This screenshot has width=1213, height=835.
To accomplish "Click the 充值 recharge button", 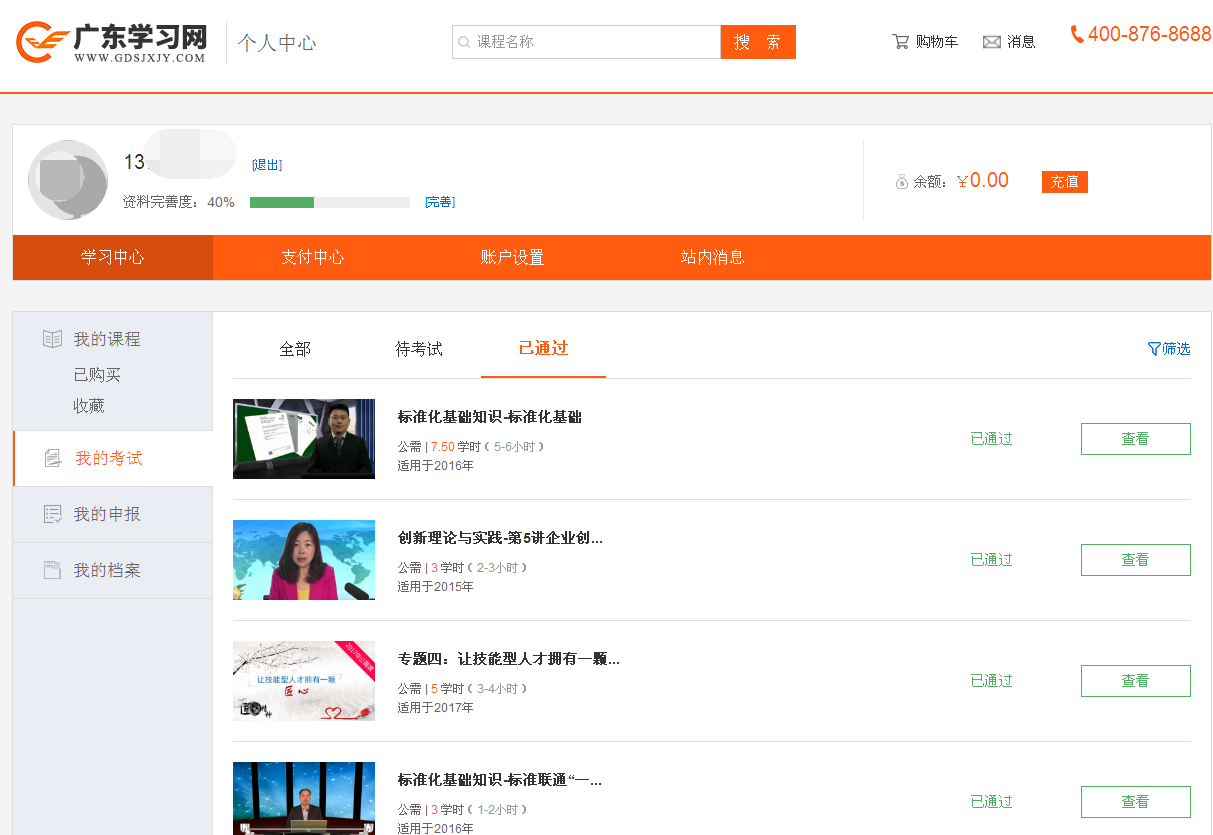I will (x=1064, y=182).
